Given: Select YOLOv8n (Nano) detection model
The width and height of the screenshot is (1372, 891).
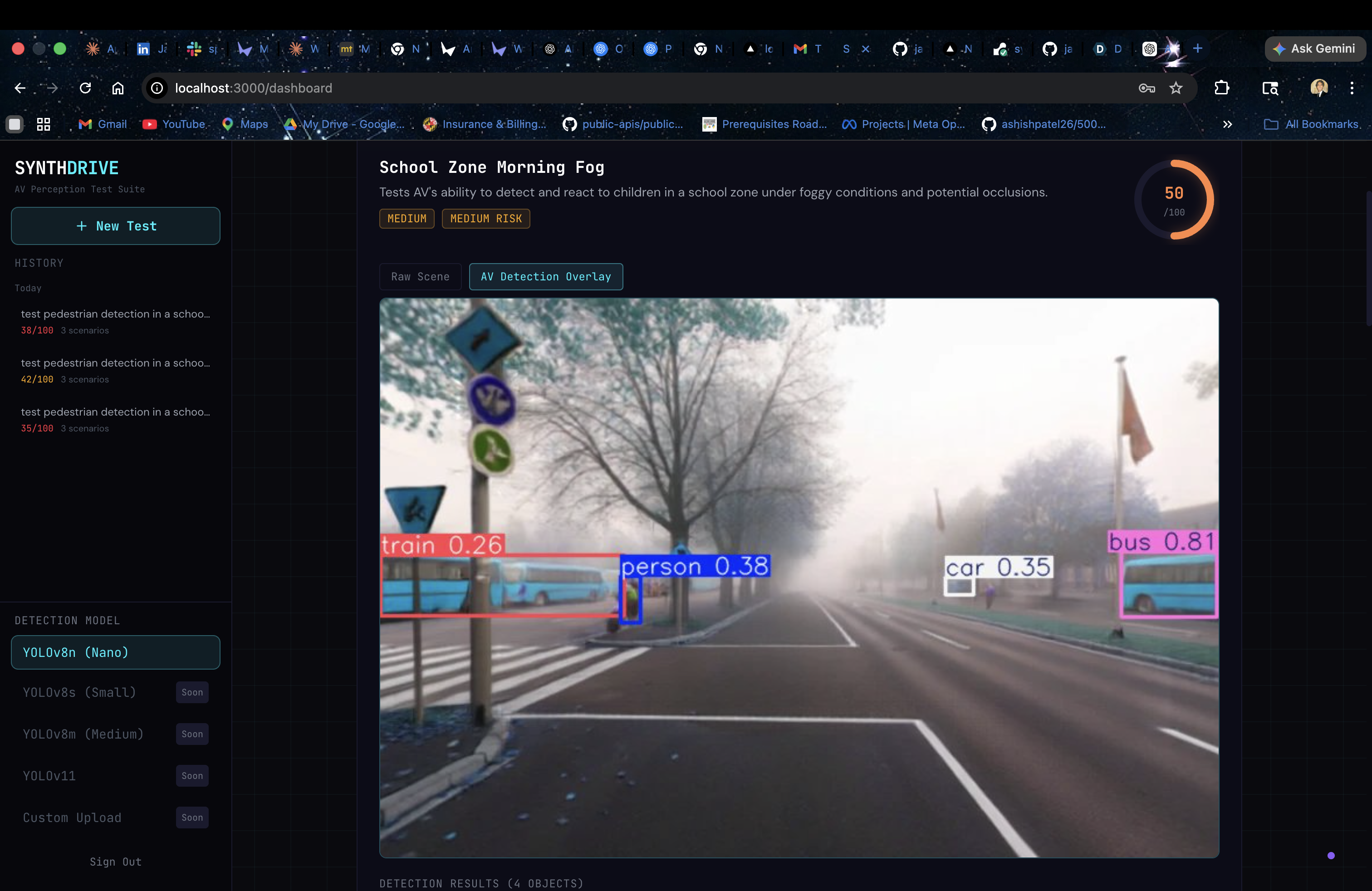Looking at the screenshot, I should point(115,652).
